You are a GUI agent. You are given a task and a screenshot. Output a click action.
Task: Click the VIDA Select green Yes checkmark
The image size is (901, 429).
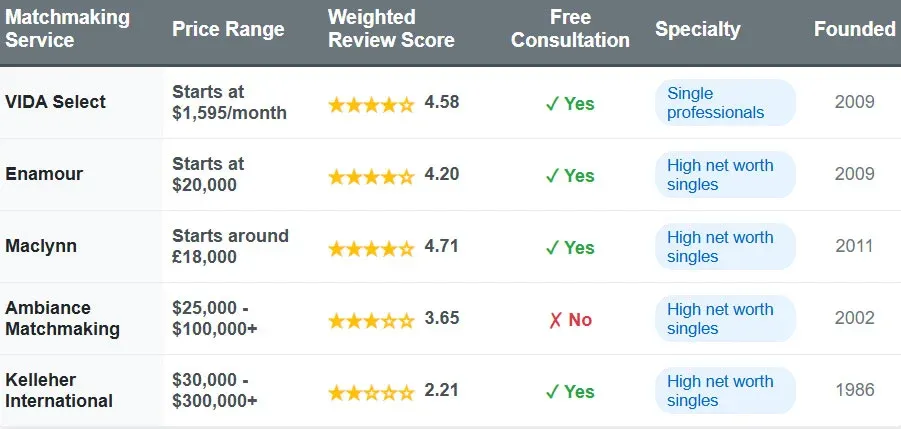[x=570, y=103]
